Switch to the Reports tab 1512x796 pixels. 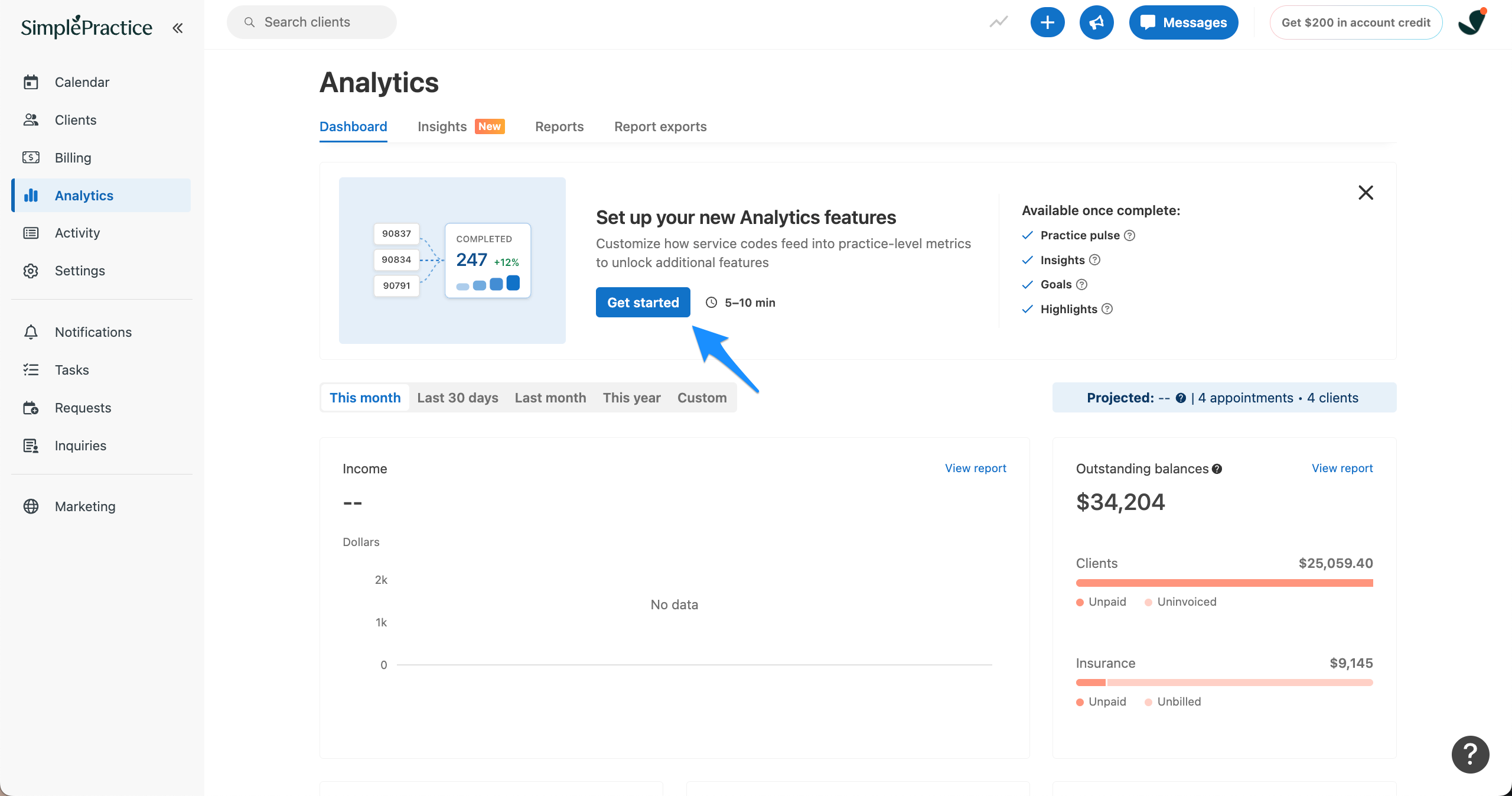[x=559, y=126]
